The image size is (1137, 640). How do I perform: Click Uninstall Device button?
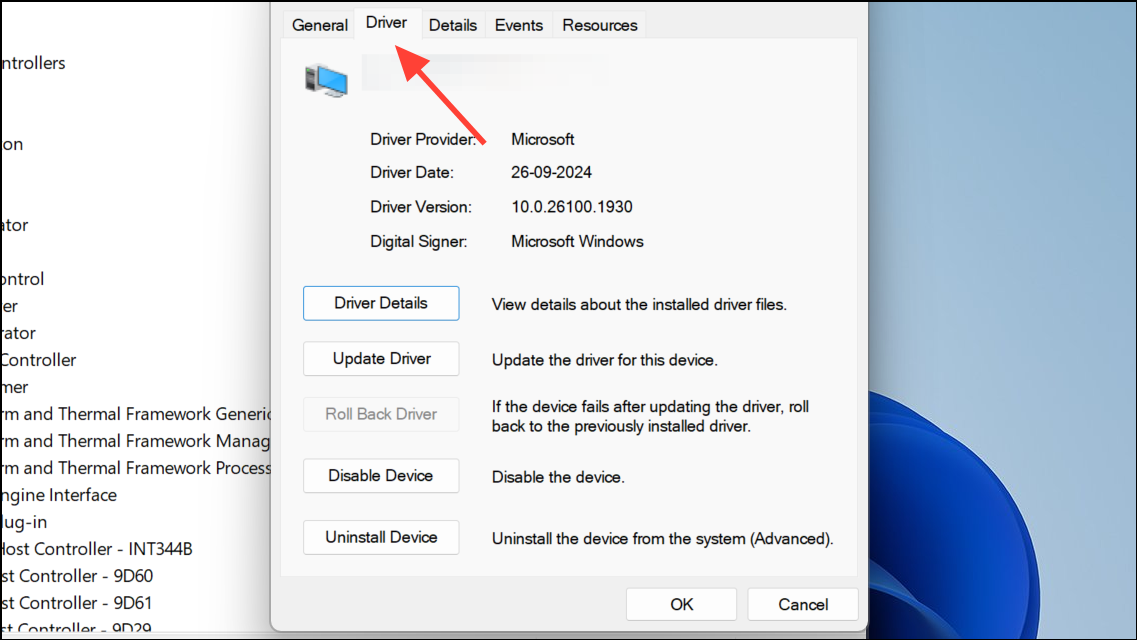(381, 537)
